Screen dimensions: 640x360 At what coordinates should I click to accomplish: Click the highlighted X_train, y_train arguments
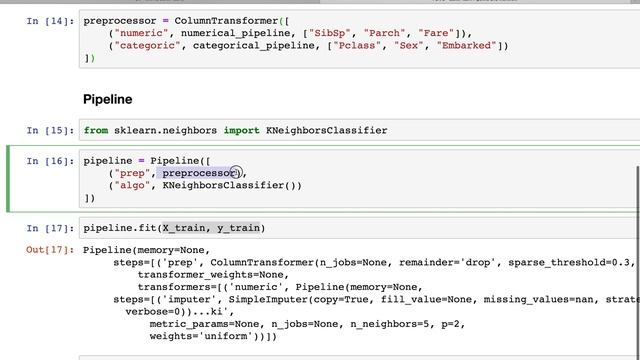tap(211, 228)
